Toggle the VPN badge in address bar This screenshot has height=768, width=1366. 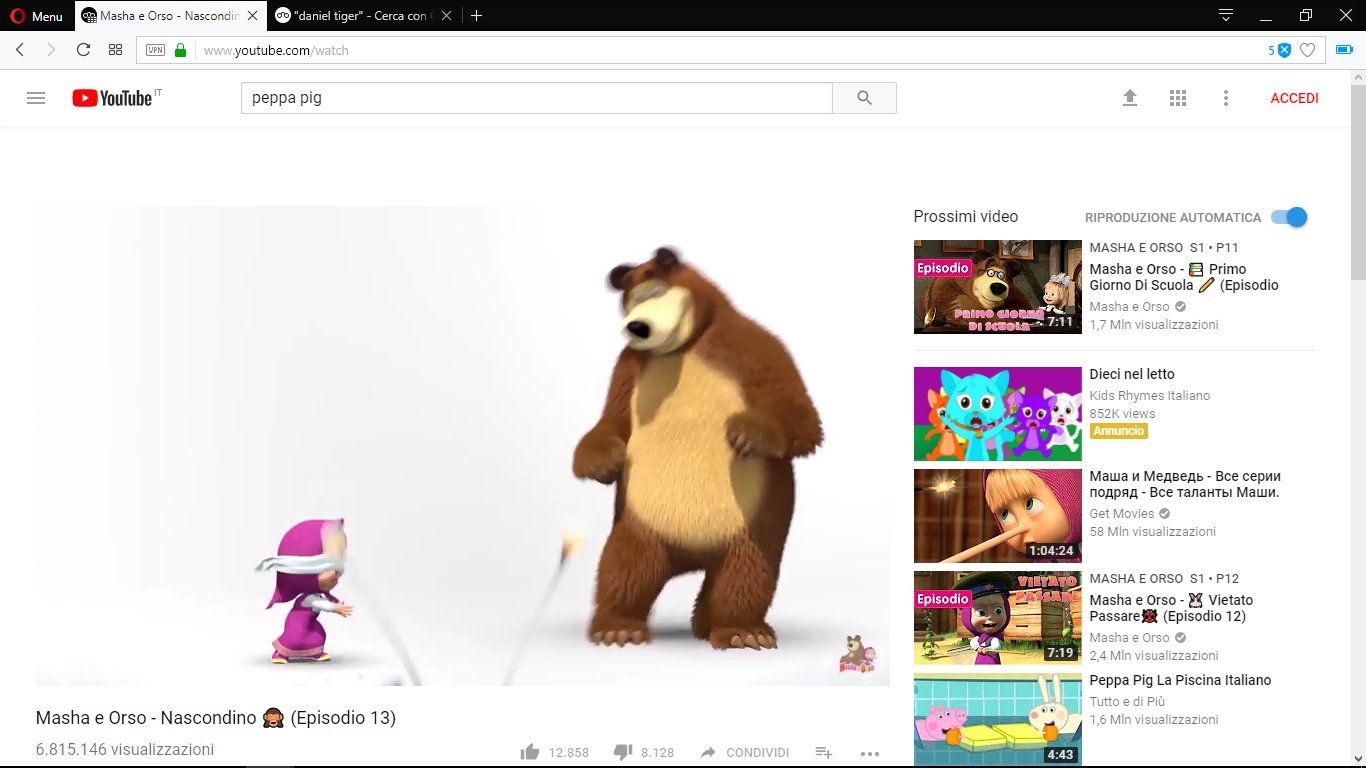[155, 50]
